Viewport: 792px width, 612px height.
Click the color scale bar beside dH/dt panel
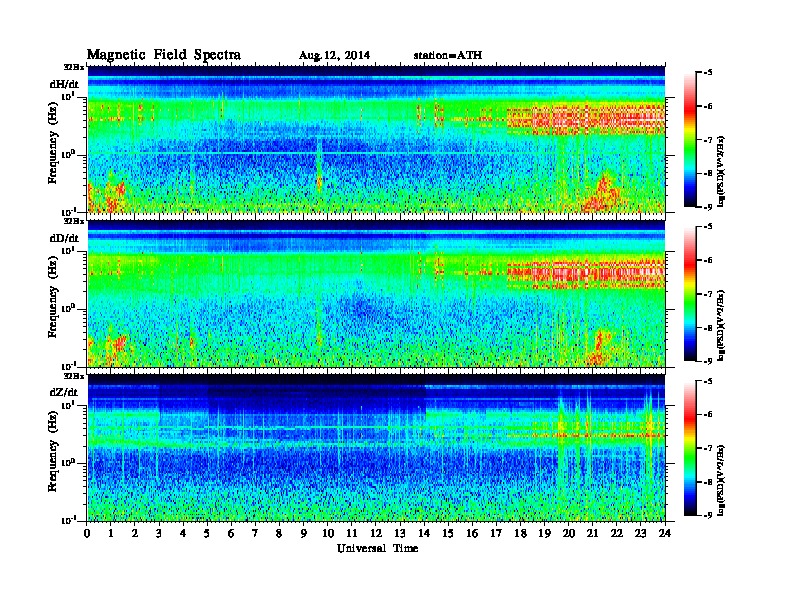[x=689, y=140]
